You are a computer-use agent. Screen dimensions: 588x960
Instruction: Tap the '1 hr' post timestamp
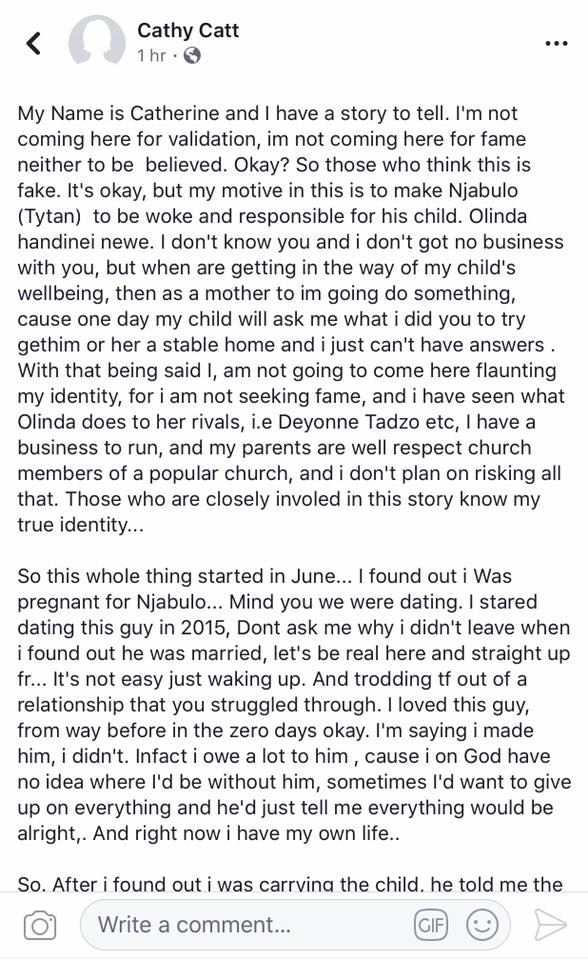click(152, 56)
